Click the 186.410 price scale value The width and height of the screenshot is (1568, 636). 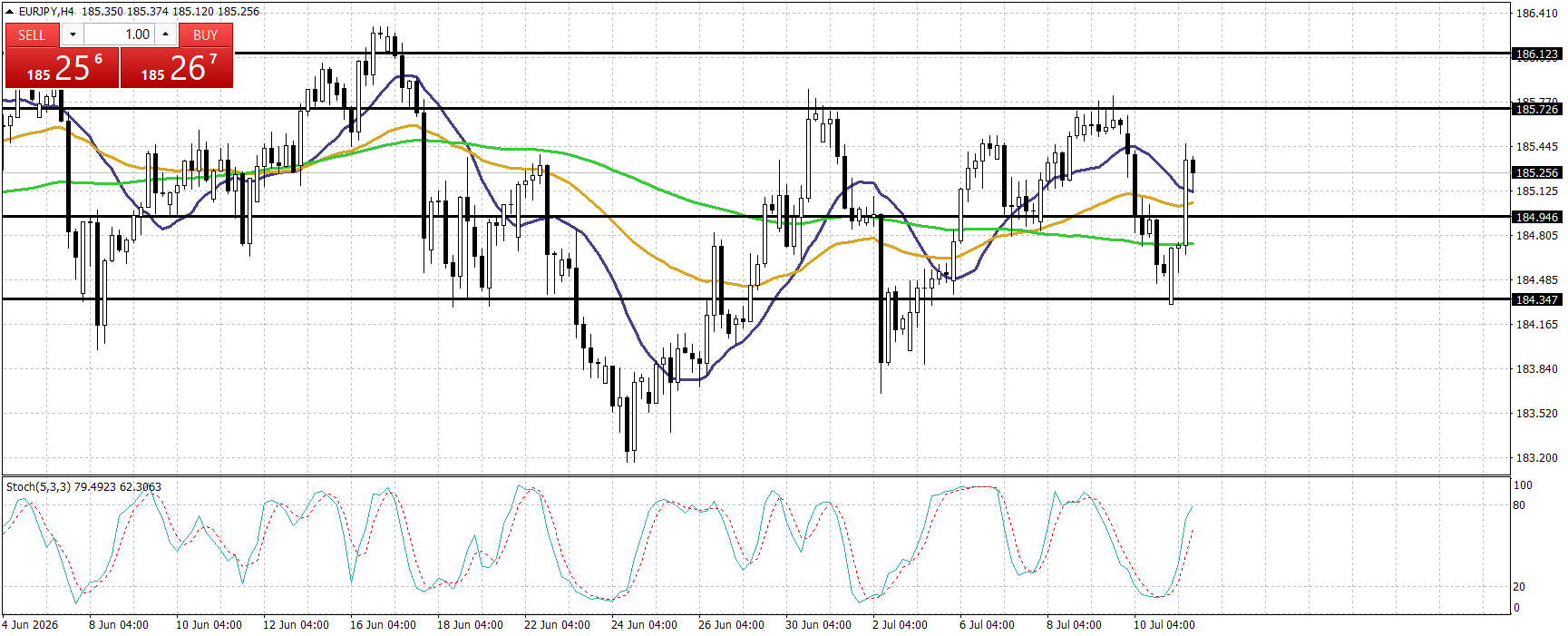1537,14
